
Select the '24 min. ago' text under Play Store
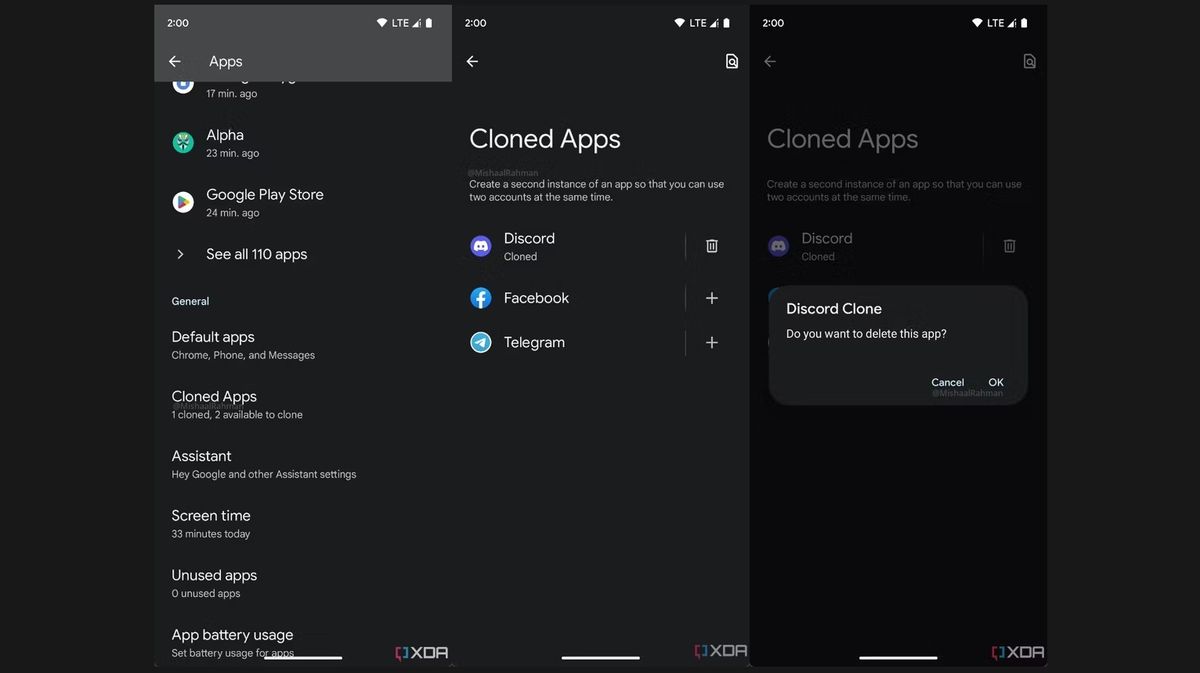point(232,213)
